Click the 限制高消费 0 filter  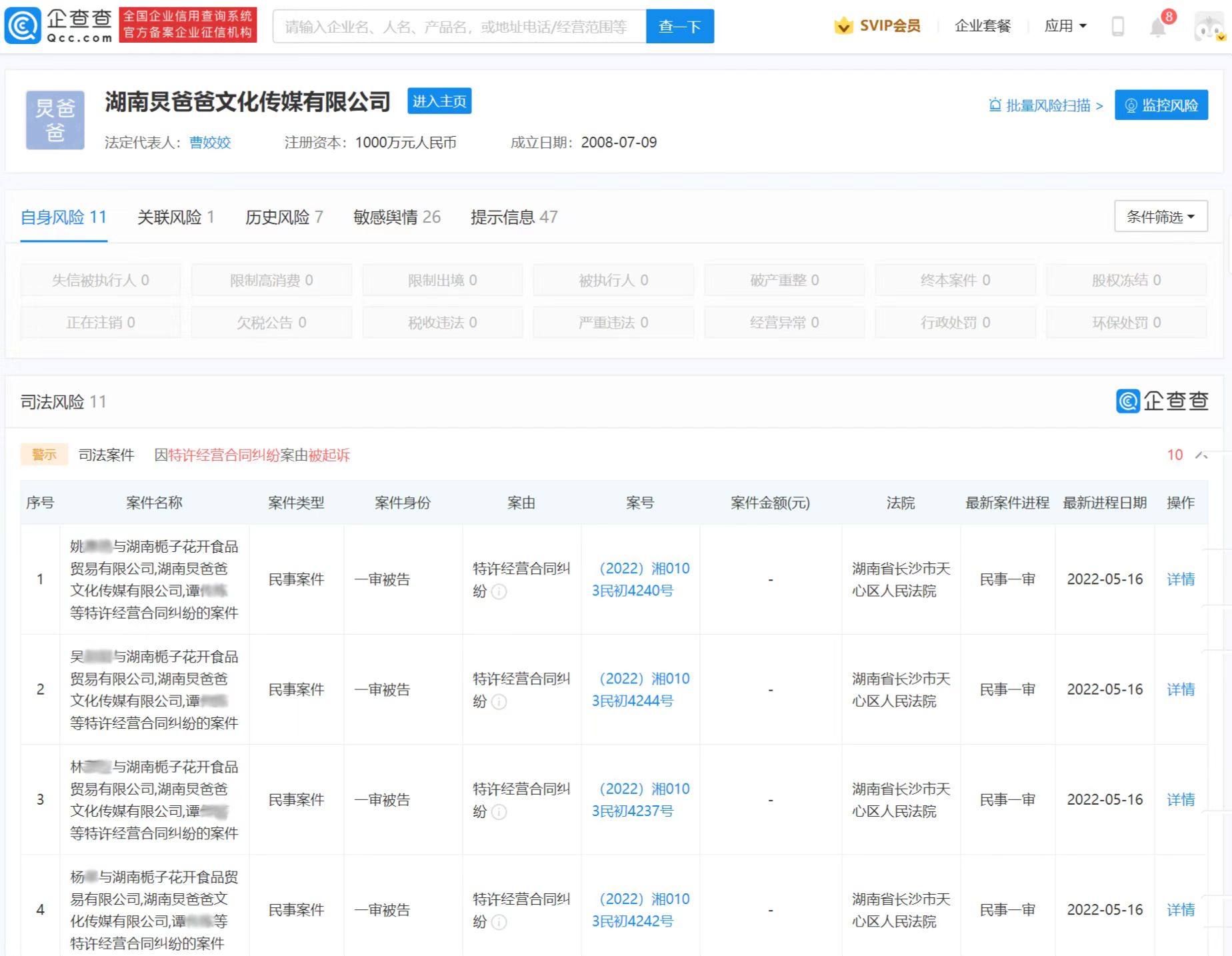(x=271, y=280)
